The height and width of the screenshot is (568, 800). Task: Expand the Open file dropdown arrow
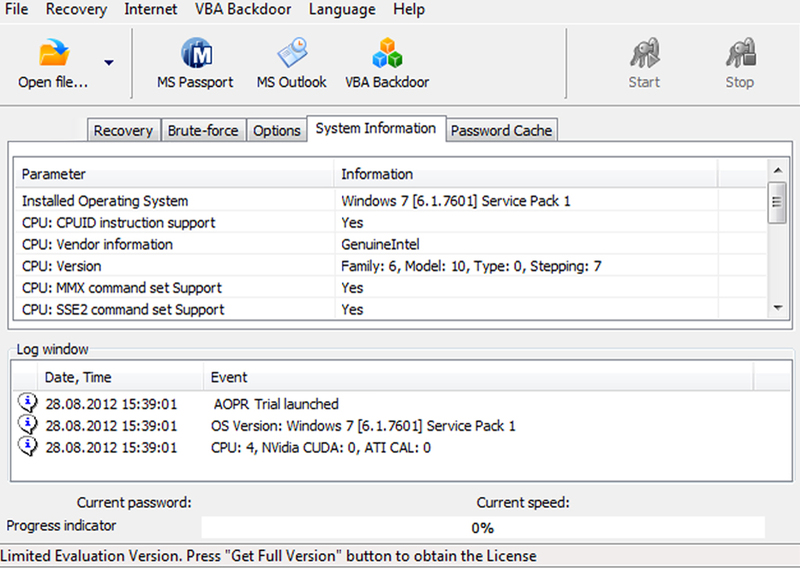tap(109, 62)
